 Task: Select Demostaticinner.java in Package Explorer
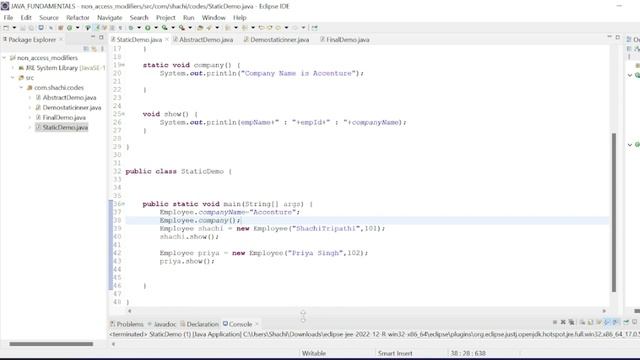pos(72,107)
